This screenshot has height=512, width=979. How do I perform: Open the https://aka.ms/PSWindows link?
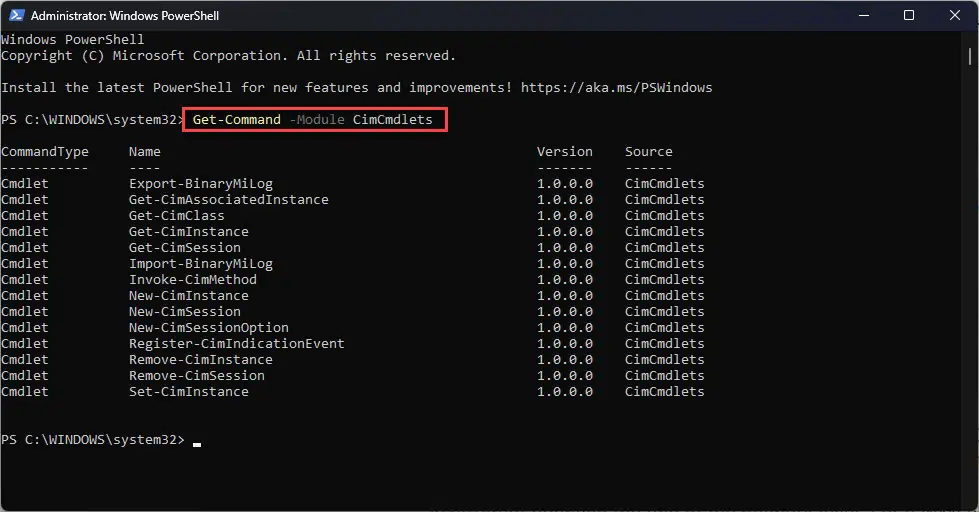[616, 87]
